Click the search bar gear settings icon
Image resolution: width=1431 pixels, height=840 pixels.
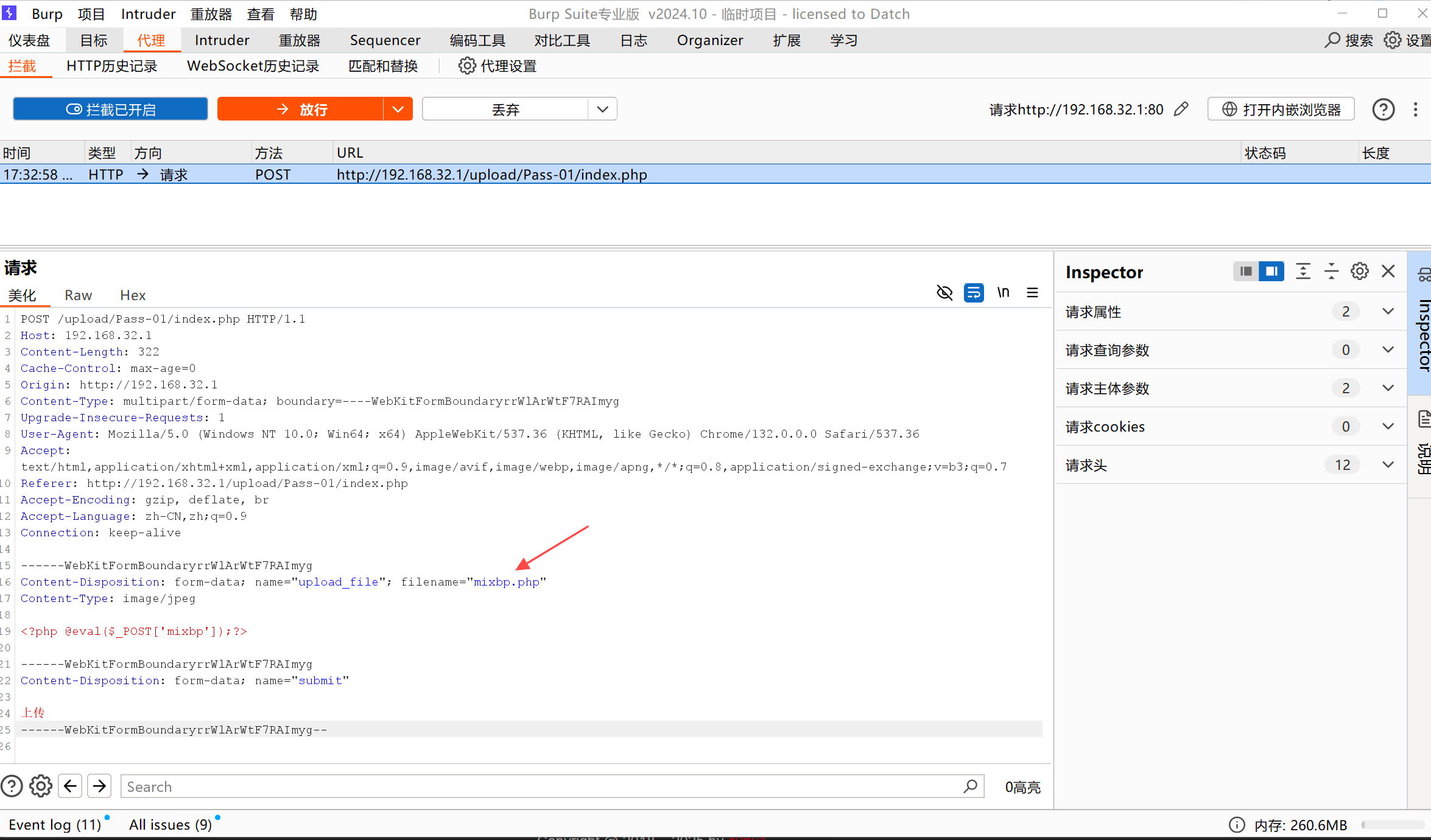pyautogui.click(x=41, y=786)
